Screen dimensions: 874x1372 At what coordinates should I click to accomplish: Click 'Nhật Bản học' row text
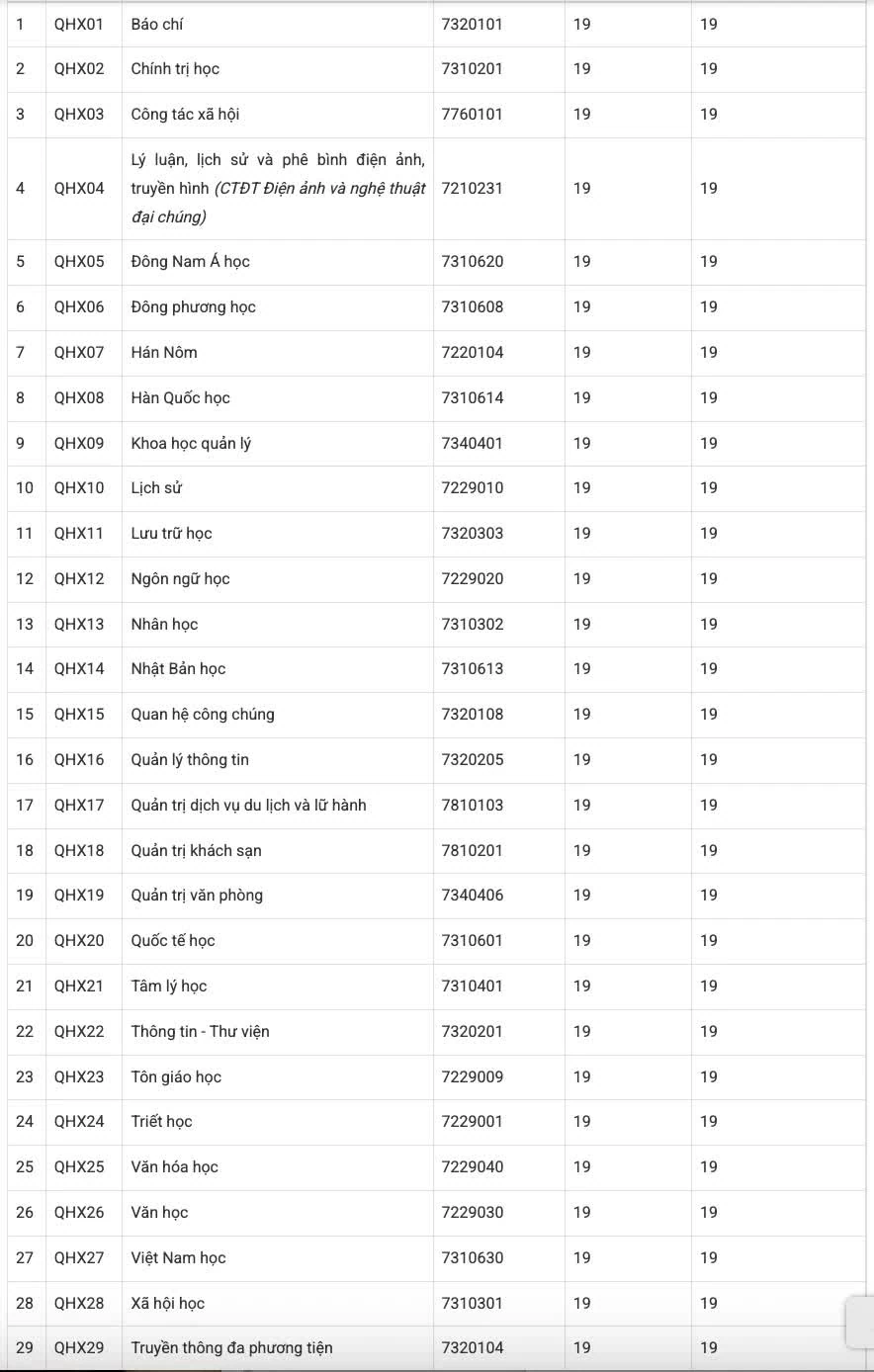(179, 669)
